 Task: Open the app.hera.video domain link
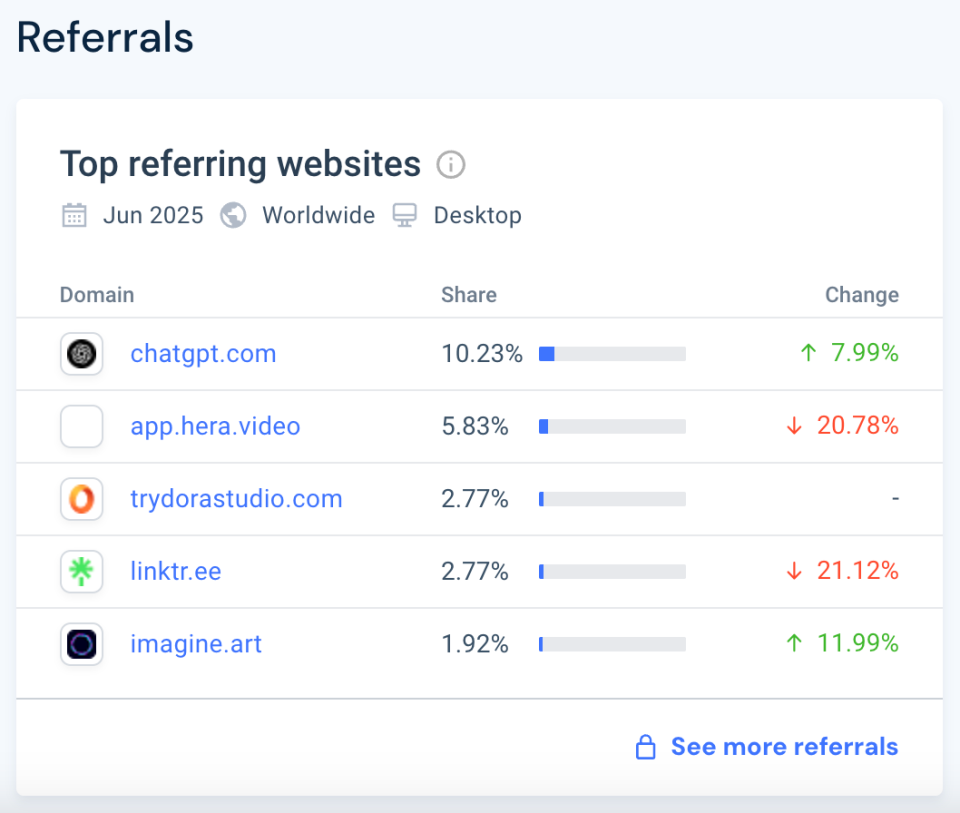coord(215,426)
